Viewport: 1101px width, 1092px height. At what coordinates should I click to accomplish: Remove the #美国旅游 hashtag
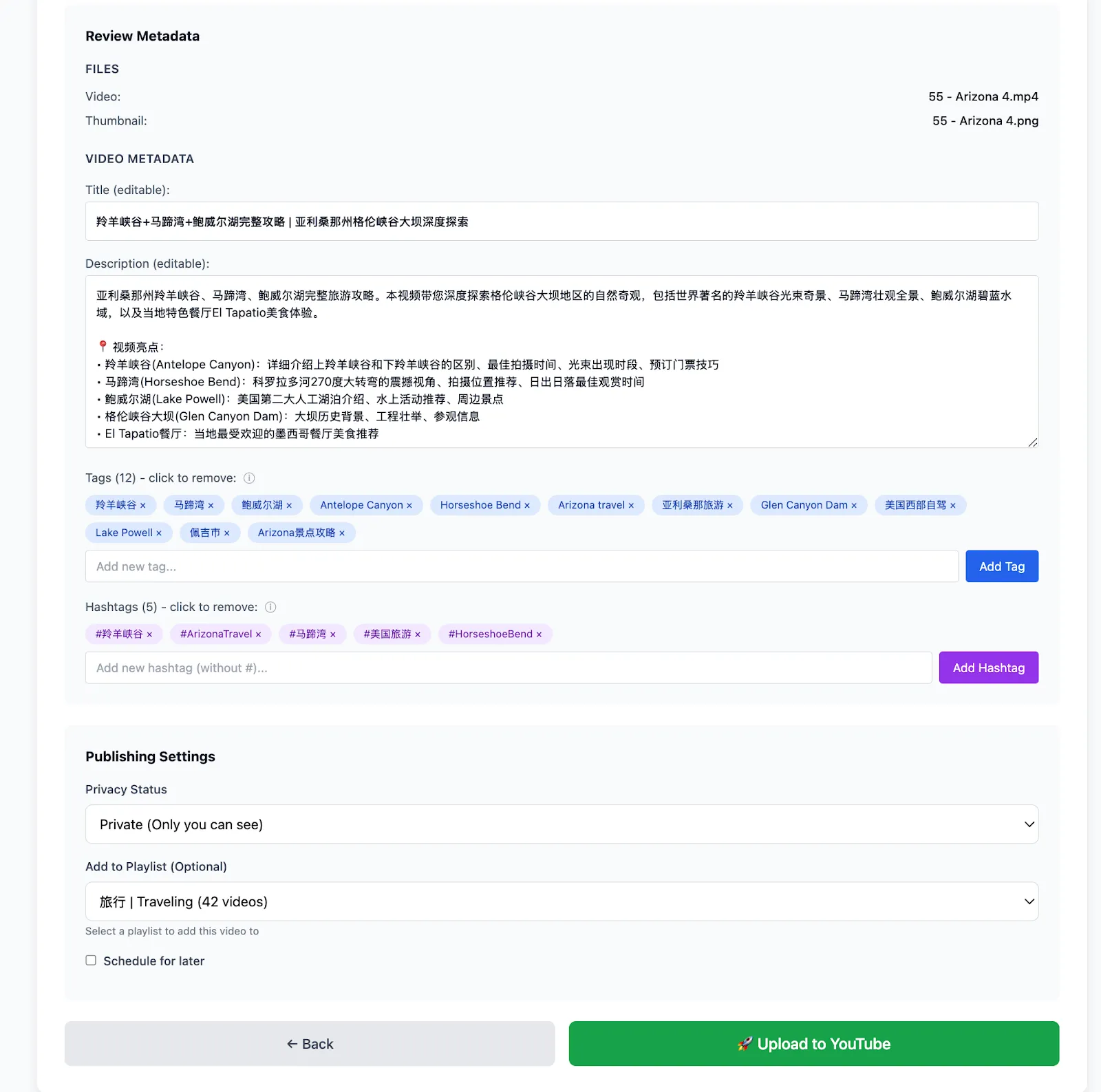392,634
